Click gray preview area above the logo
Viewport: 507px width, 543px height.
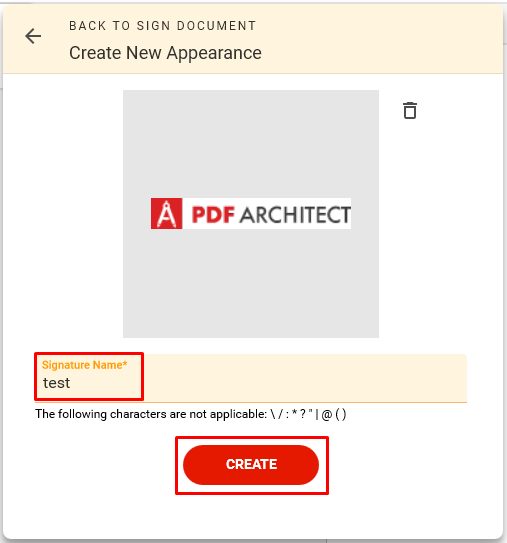(x=251, y=144)
